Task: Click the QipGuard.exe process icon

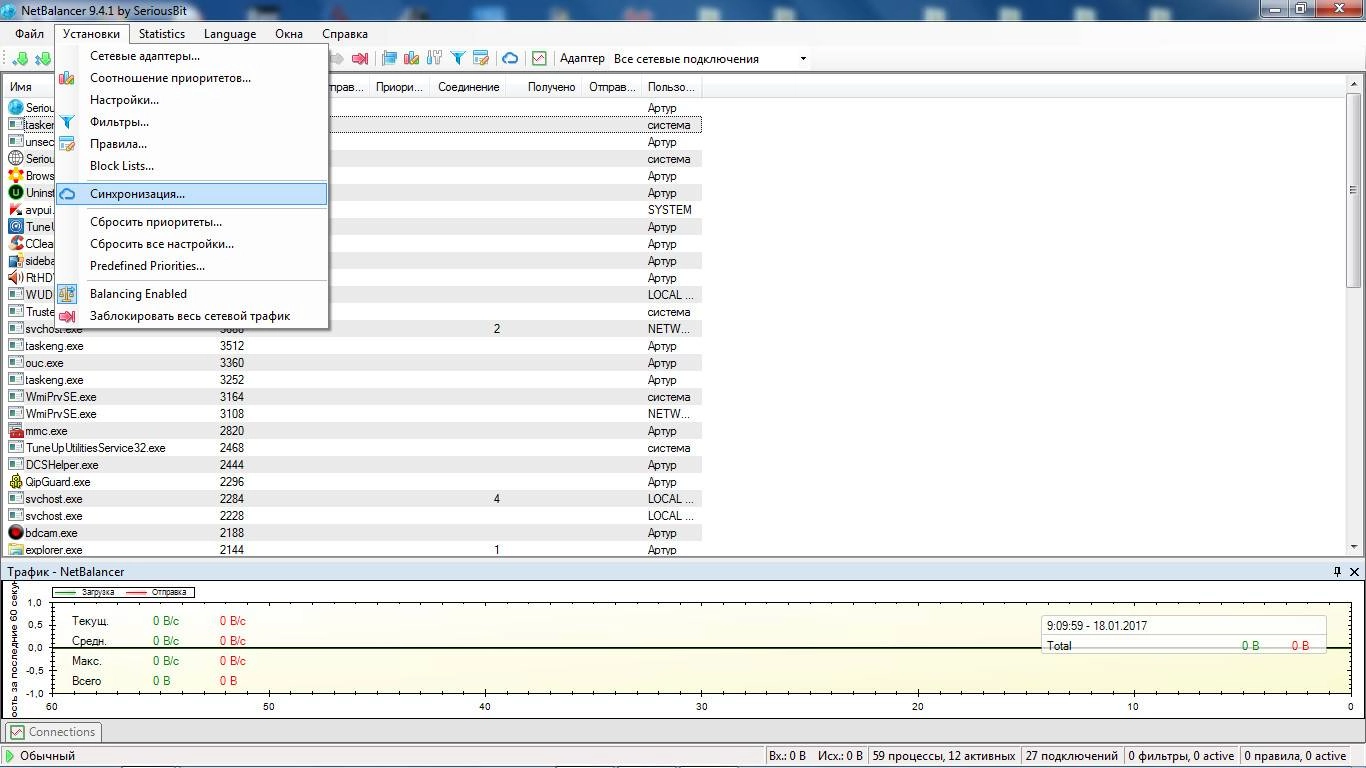Action: pos(16,482)
